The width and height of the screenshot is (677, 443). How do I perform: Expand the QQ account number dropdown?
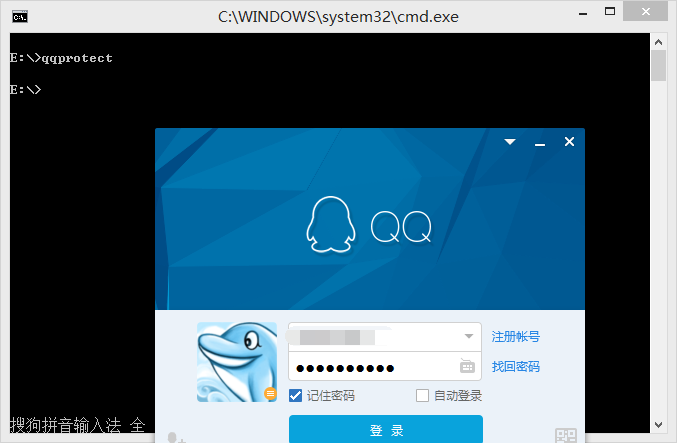click(x=469, y=336)
